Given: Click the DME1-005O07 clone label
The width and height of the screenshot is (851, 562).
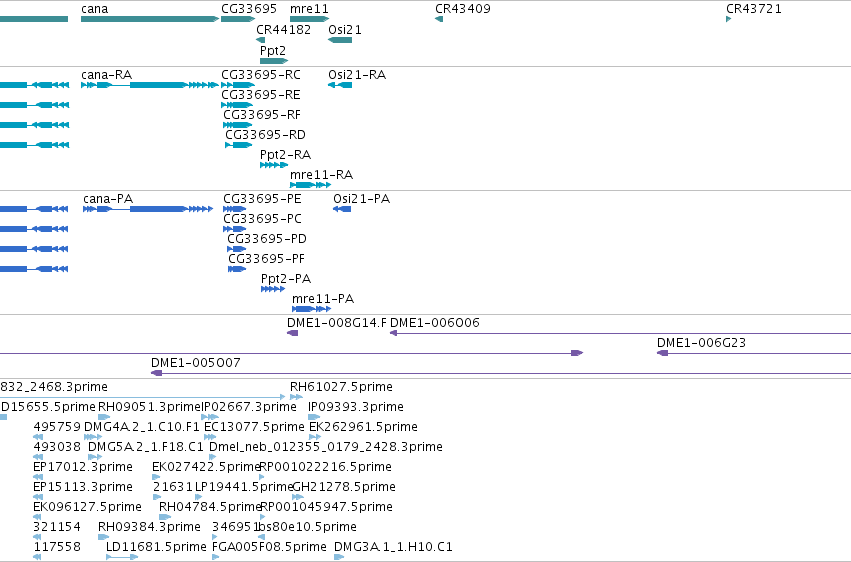Looking at the screenshot, I should click(x=195, y=363).
